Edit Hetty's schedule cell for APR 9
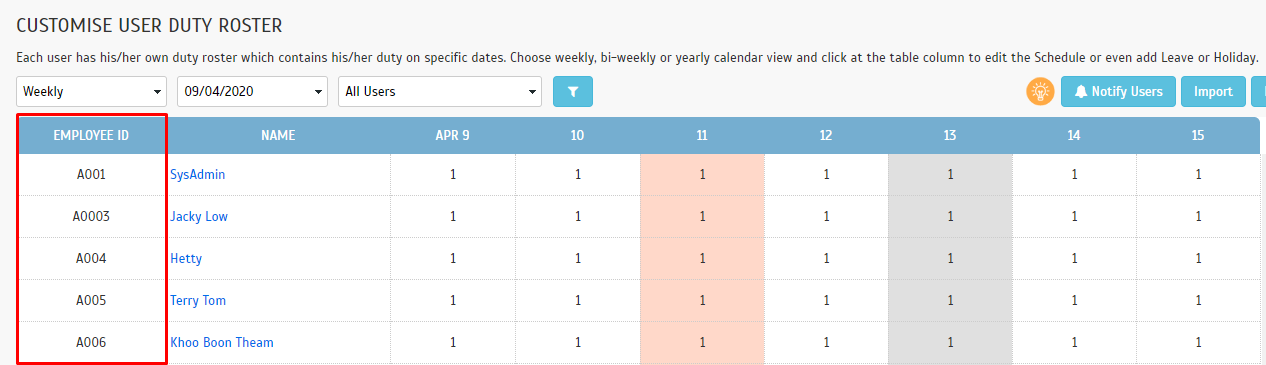The width and height of the screenshot is (1266, 365). 453,258
